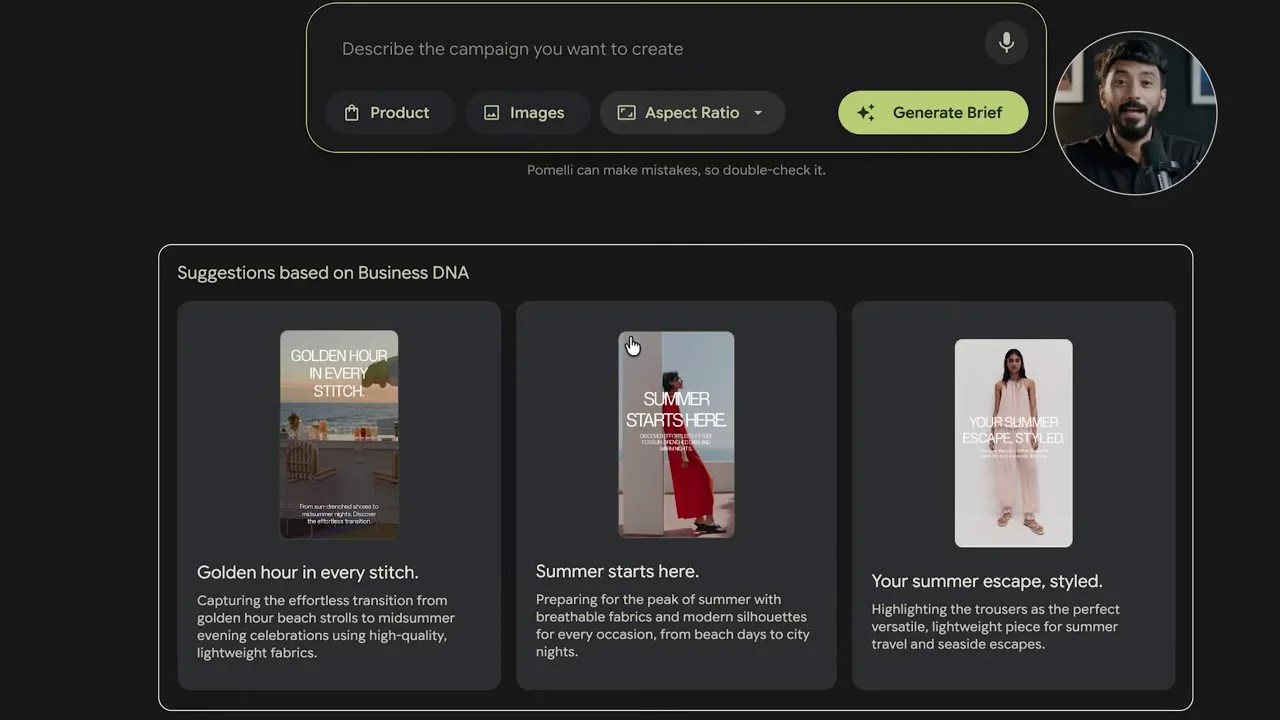Screen dimensions: 1280x720
Task: Click the golden hour beach strolls description
Action: 326,627
